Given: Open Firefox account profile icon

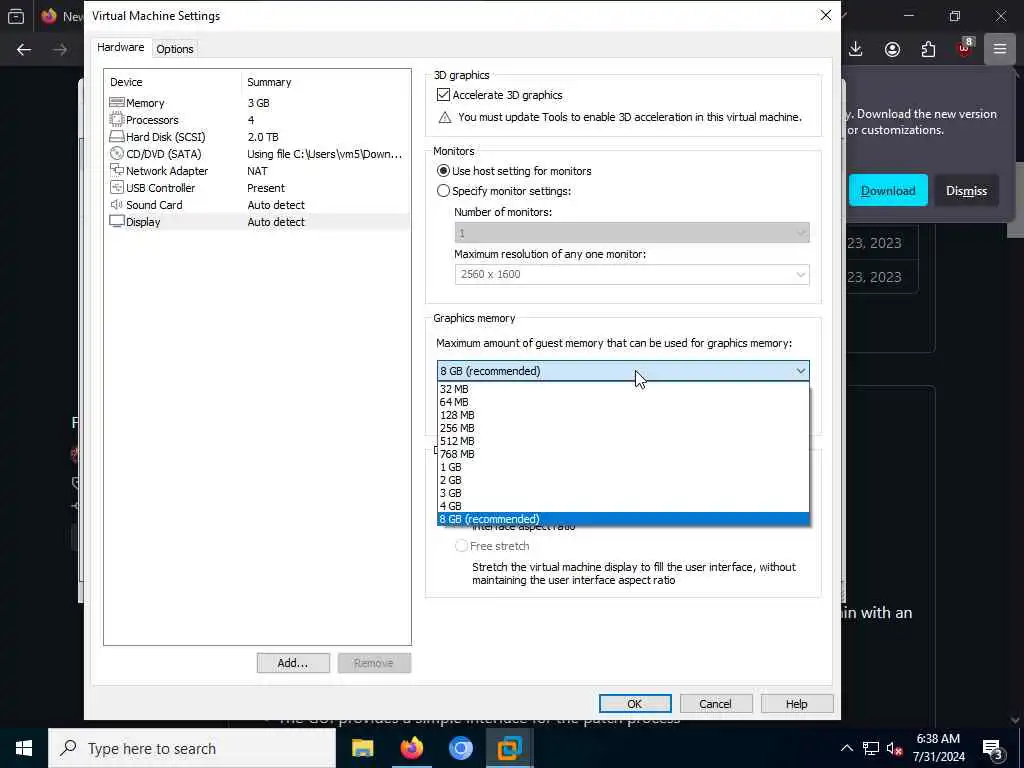Looking at the screenshot, I should (x=892, y=49).
